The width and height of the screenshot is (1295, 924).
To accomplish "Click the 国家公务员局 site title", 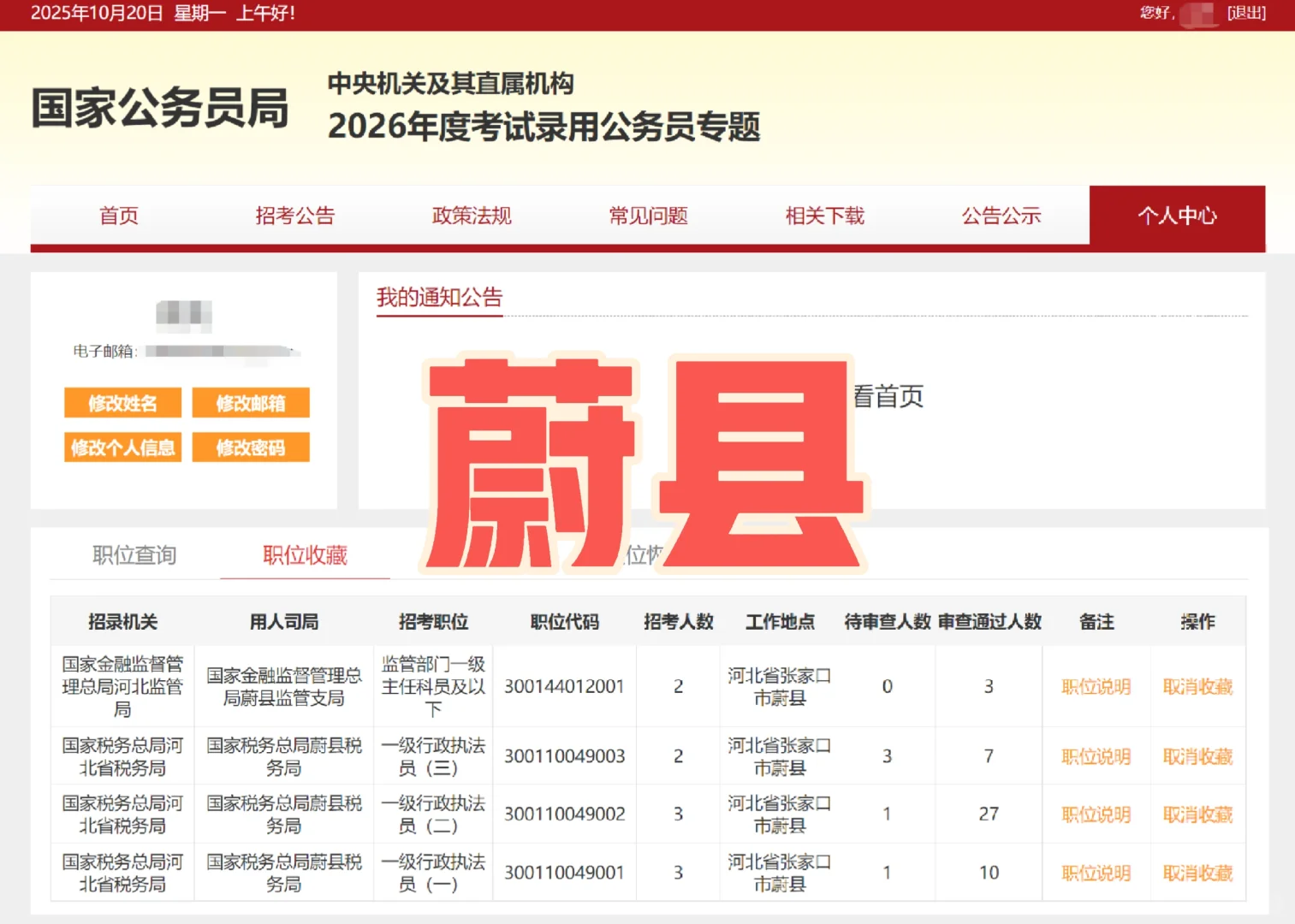I will pos(160,109).
